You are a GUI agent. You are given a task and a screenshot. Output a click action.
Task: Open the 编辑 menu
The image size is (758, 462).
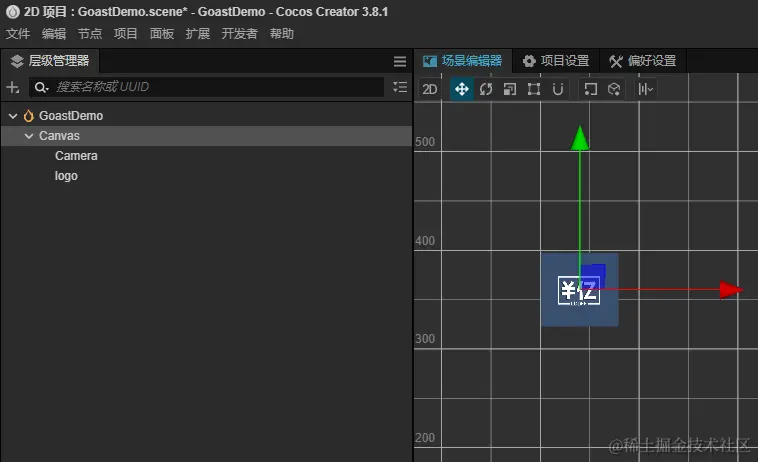[54, 33]
